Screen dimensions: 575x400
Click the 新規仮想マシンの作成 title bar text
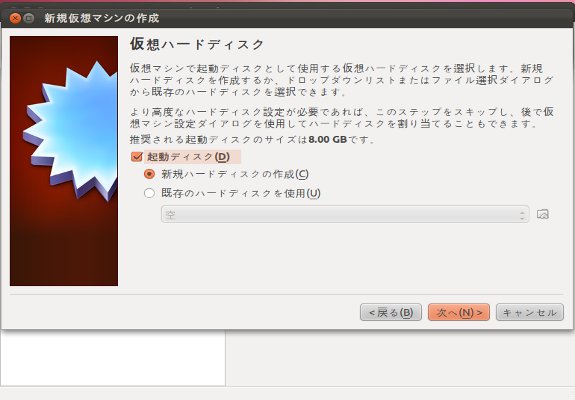point(102,18)
